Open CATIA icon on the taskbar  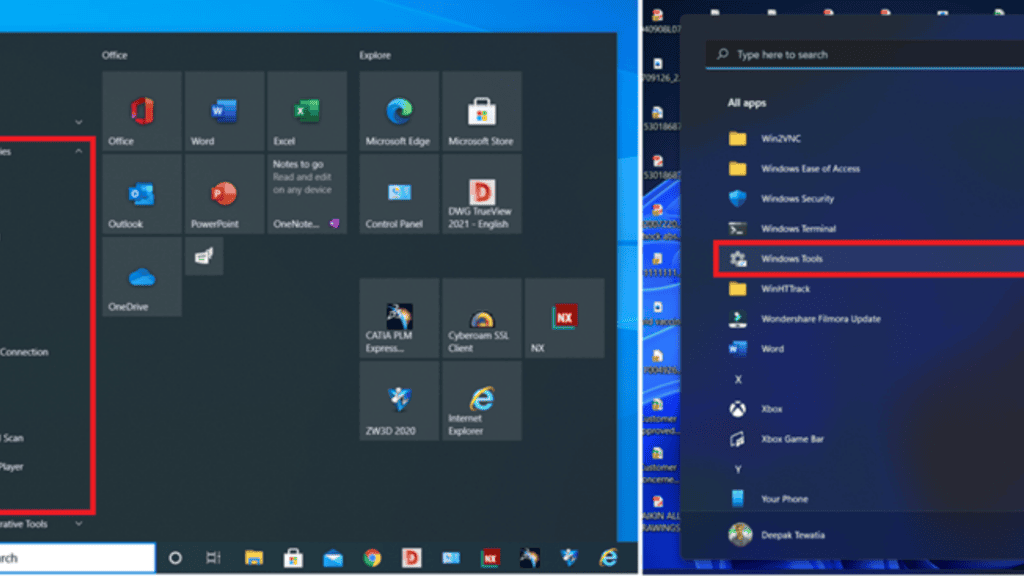click(x=530, y=558)
